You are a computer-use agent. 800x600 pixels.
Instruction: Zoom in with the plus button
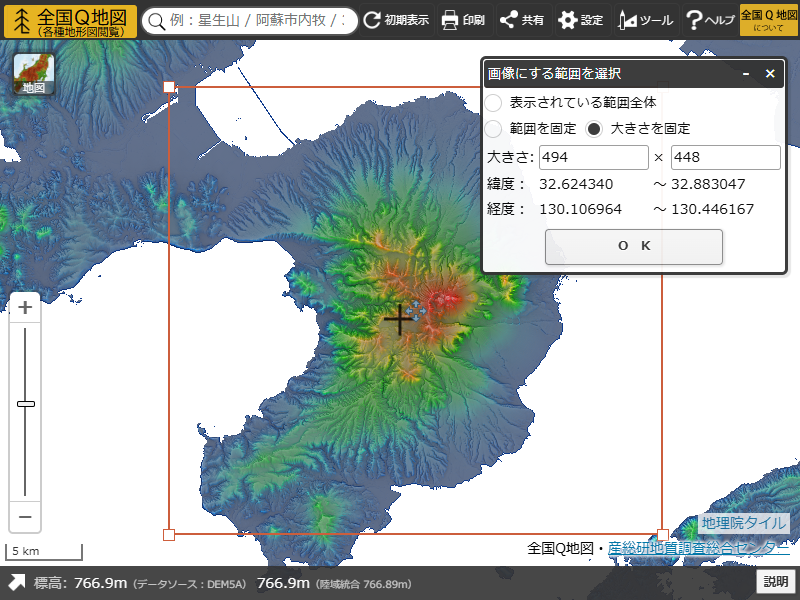(26, 308)
